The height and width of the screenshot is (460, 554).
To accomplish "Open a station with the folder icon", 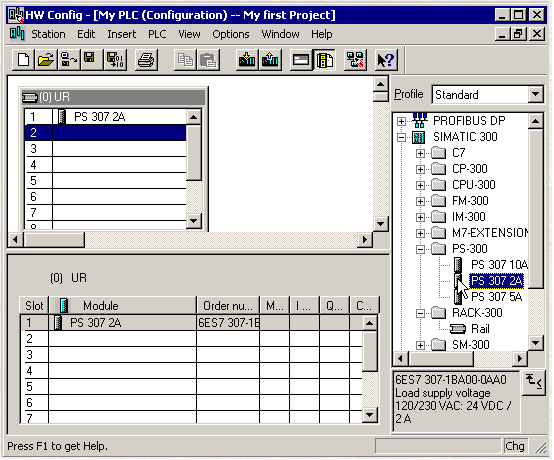I will click(x=46, y=60).
